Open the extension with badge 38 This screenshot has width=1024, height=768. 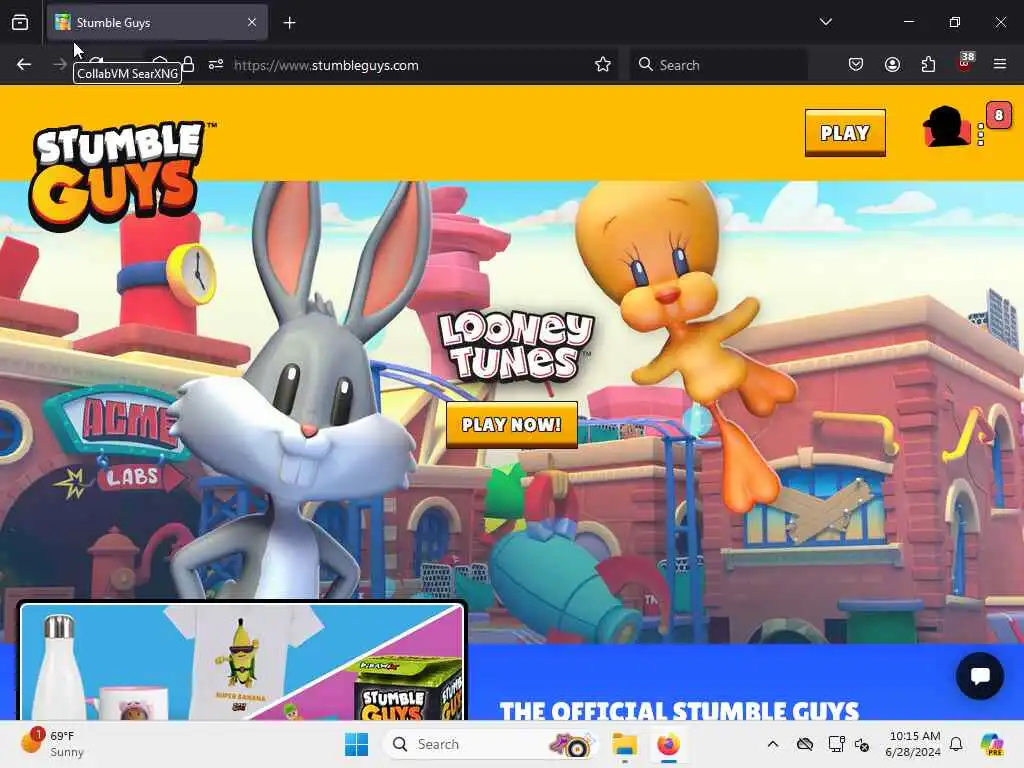pyautogui.click(x=965, y=63)
